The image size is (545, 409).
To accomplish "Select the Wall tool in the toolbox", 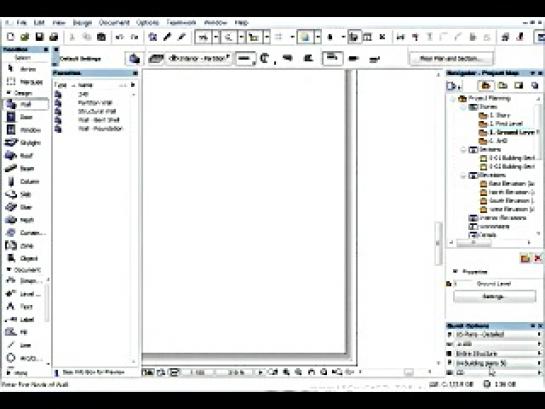I will coord(25,104).
